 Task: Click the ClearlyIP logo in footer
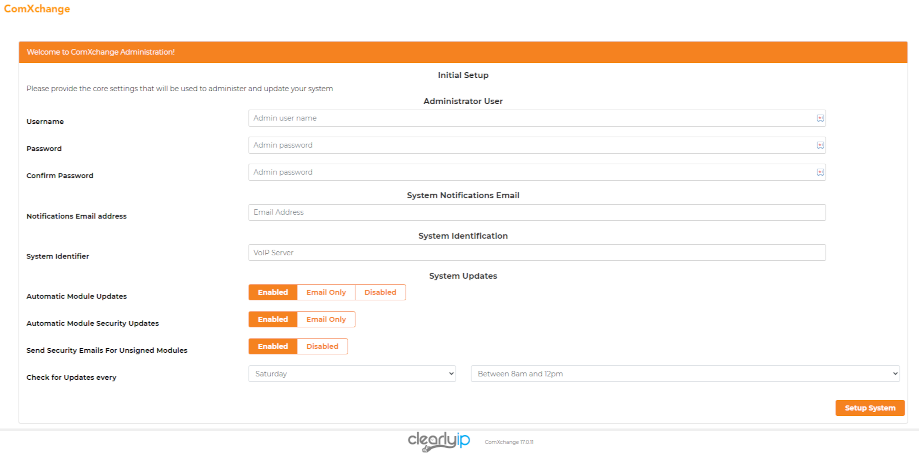[x=438, y=440]
